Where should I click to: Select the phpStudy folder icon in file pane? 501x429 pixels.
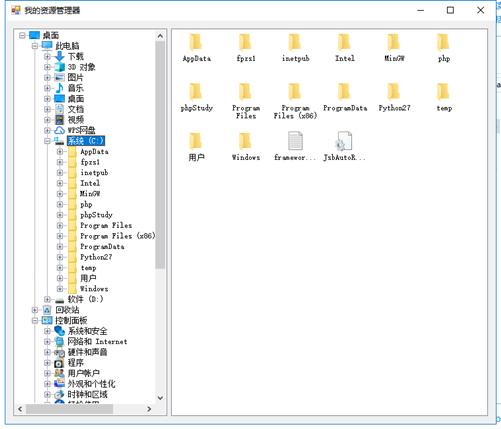pyautogui.click(x=196, y=92)
